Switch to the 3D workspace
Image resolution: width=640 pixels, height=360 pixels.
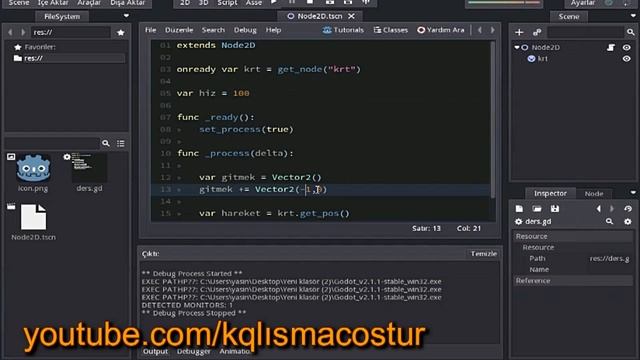coord(203,3)
